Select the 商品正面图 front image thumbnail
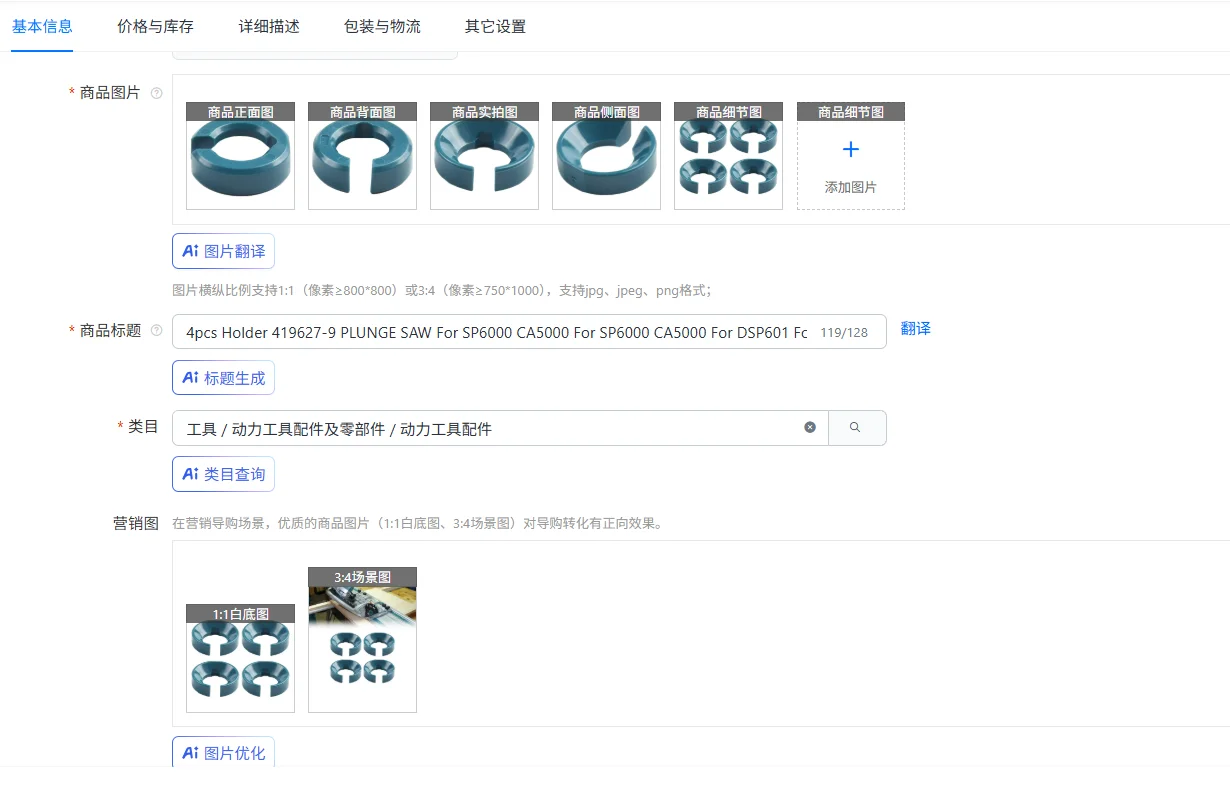The image size is (1230, 806). (240, 155)
